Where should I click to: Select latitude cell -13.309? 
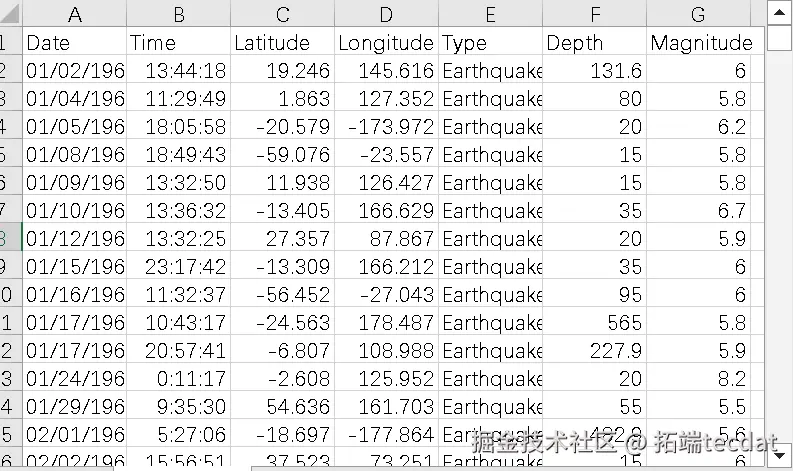[283, 265]
